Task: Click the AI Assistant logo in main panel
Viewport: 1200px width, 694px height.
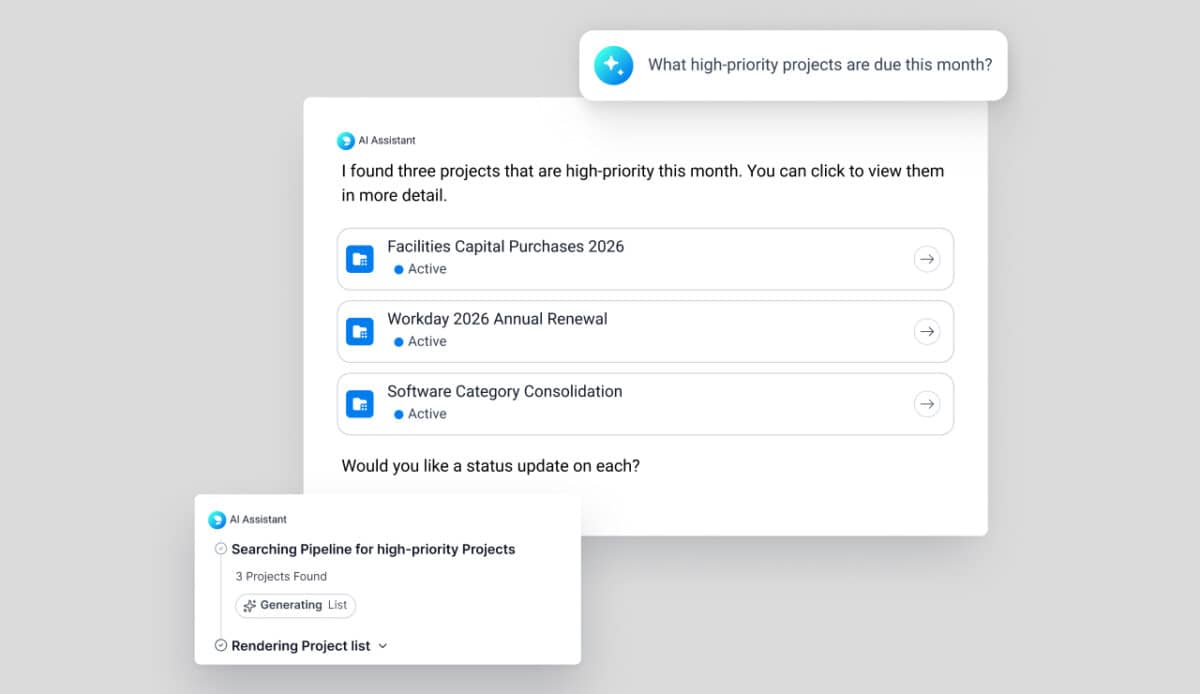Action: tap(346, 141)
